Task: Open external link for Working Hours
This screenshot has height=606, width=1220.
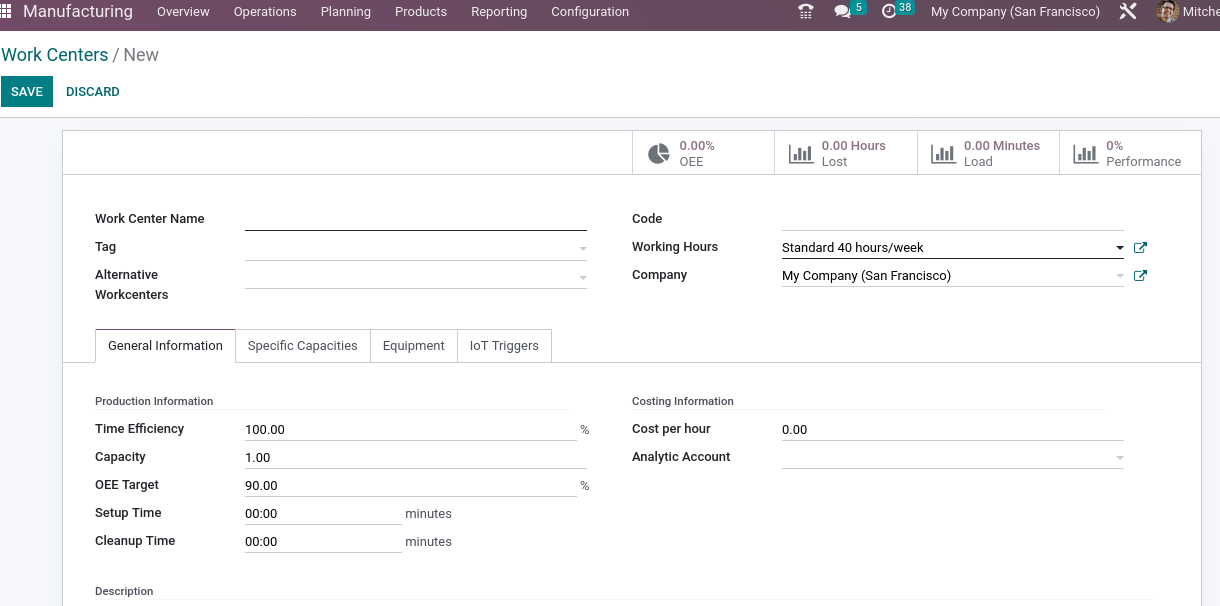Action: [x=1140, y=248]
